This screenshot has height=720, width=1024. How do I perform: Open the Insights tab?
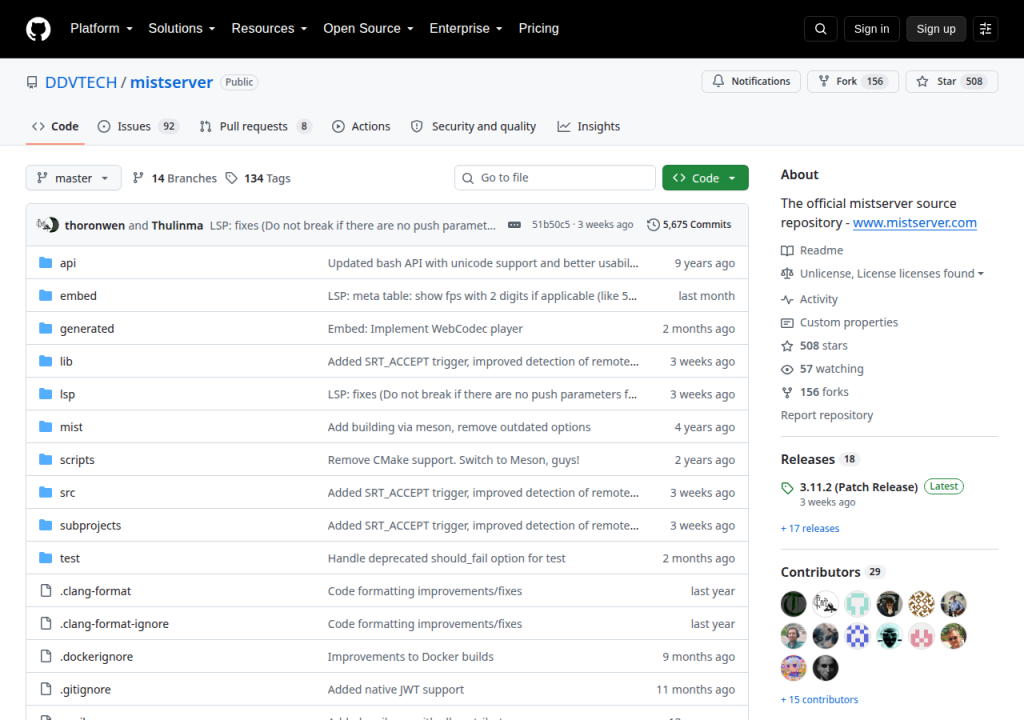[x=588, y=126]
